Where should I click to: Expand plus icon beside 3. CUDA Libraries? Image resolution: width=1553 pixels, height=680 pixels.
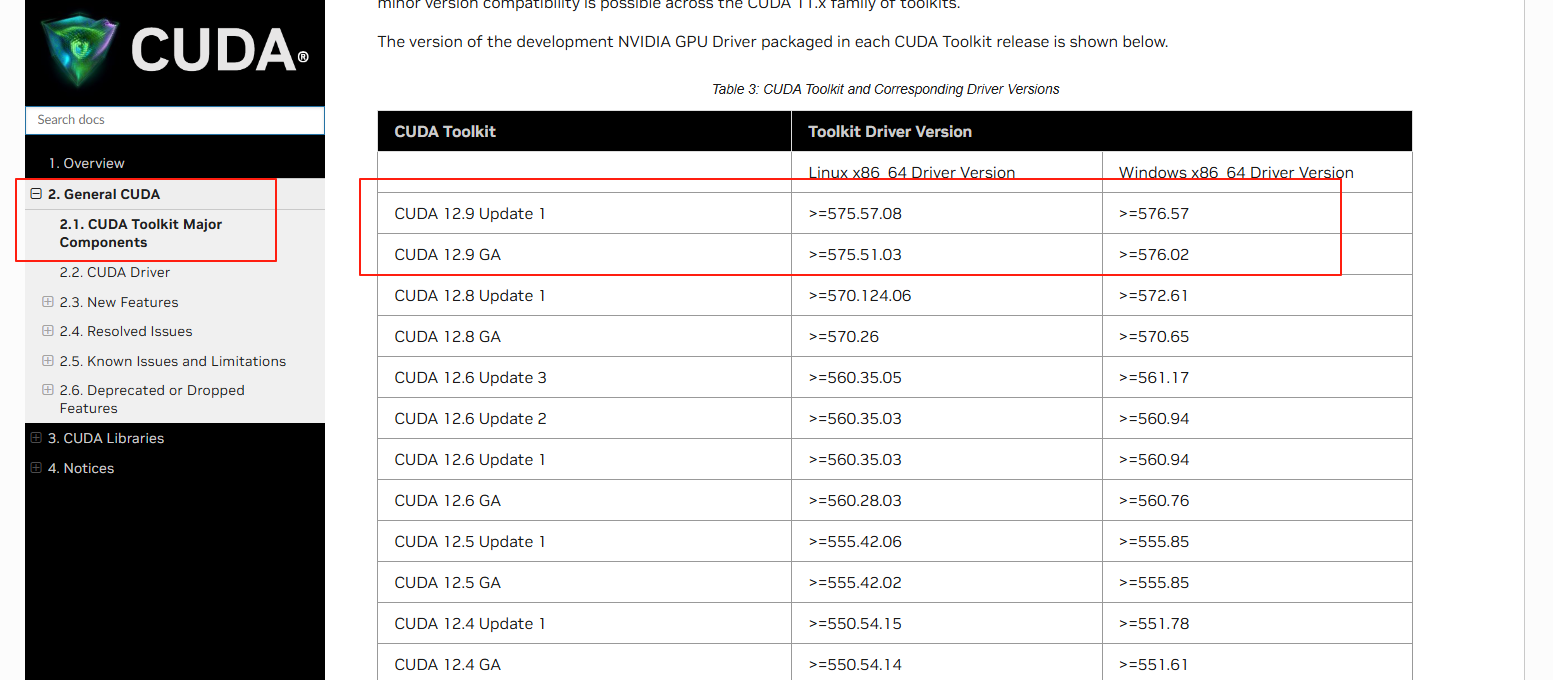pos(36,438)
